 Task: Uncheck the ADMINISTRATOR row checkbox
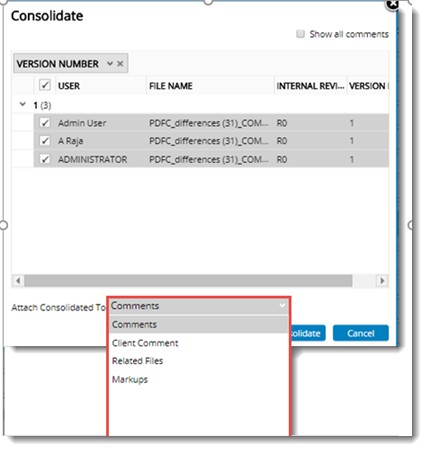point(45,159)
